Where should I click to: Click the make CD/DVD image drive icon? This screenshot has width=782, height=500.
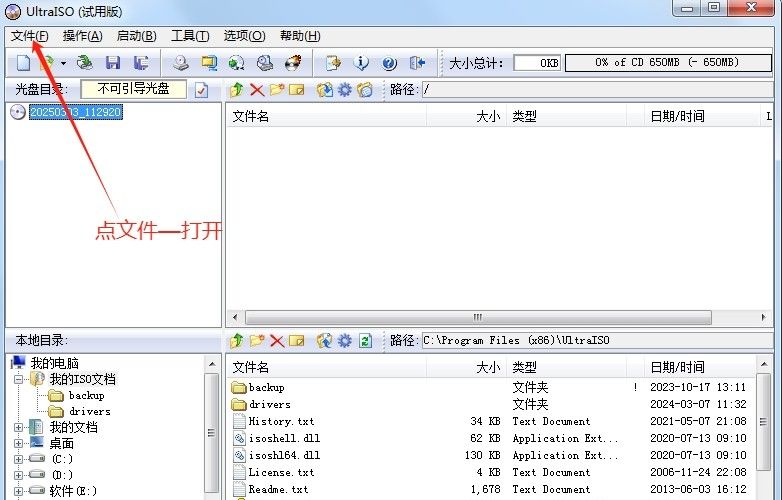click(181, 63)
